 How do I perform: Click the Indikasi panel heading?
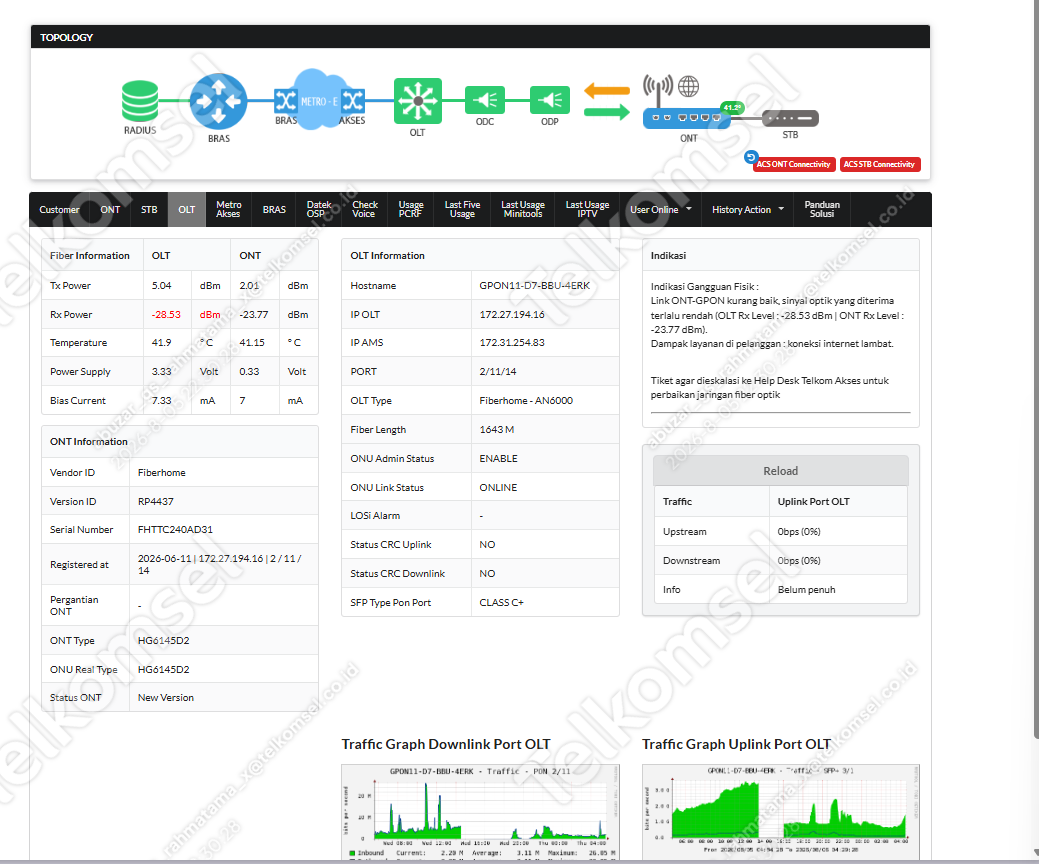pyautogui.click(x=668, y=256)
